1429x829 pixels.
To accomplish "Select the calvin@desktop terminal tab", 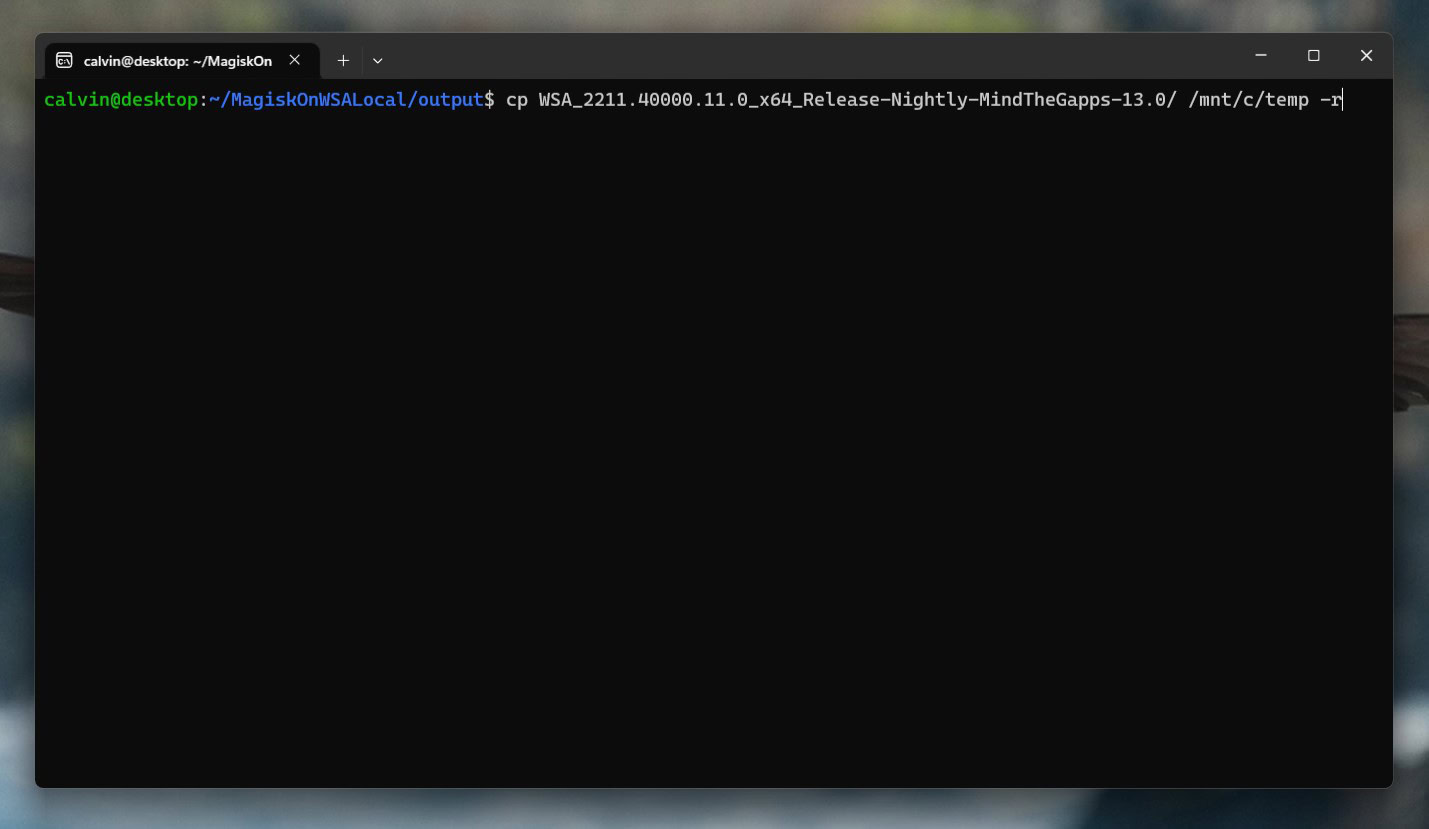I will pyautogui.click(x=182, y=61).
